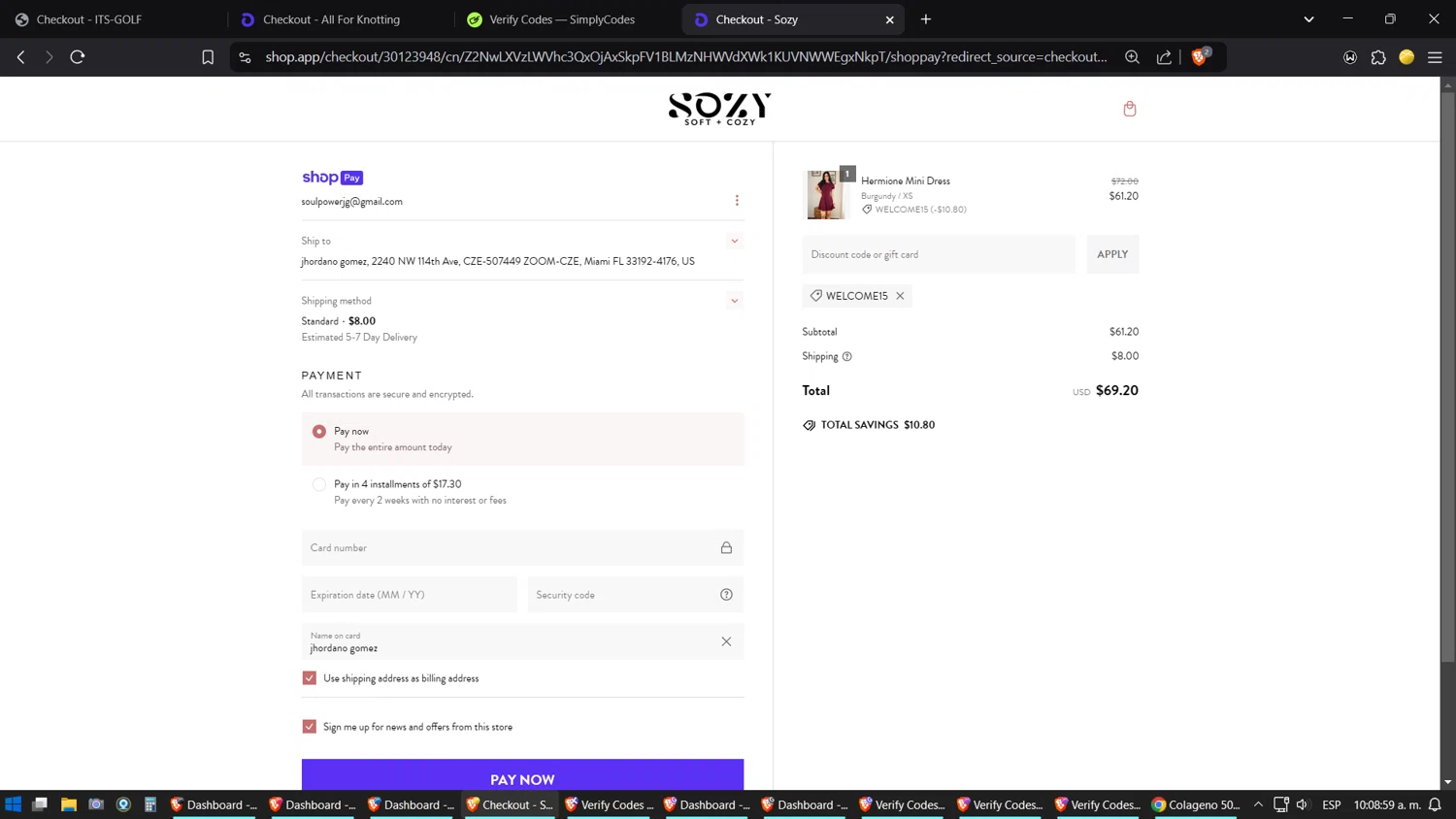Expand the Shipping method section
This screenshot has width=1456, height=819.
coord(735,301)
